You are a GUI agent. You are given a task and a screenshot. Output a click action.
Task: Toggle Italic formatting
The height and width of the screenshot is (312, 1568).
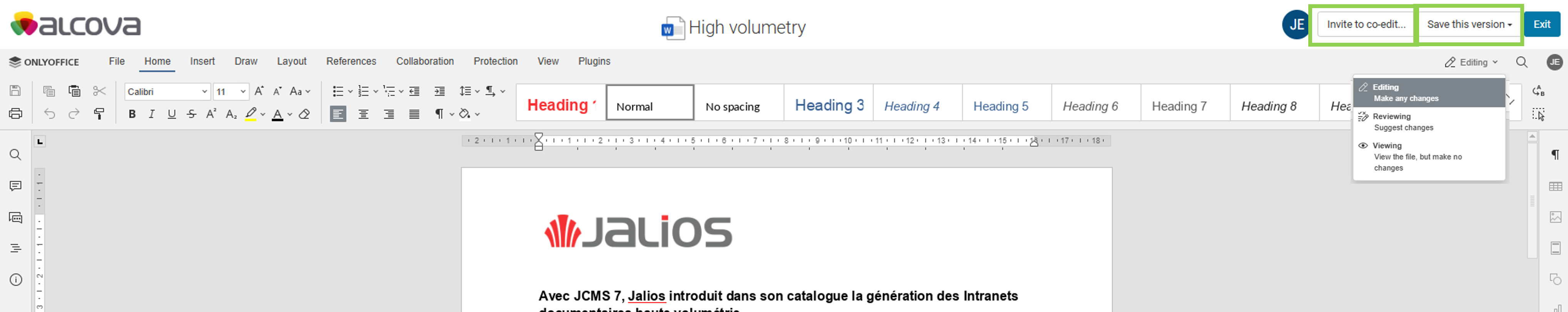click(x=152, y=114)
